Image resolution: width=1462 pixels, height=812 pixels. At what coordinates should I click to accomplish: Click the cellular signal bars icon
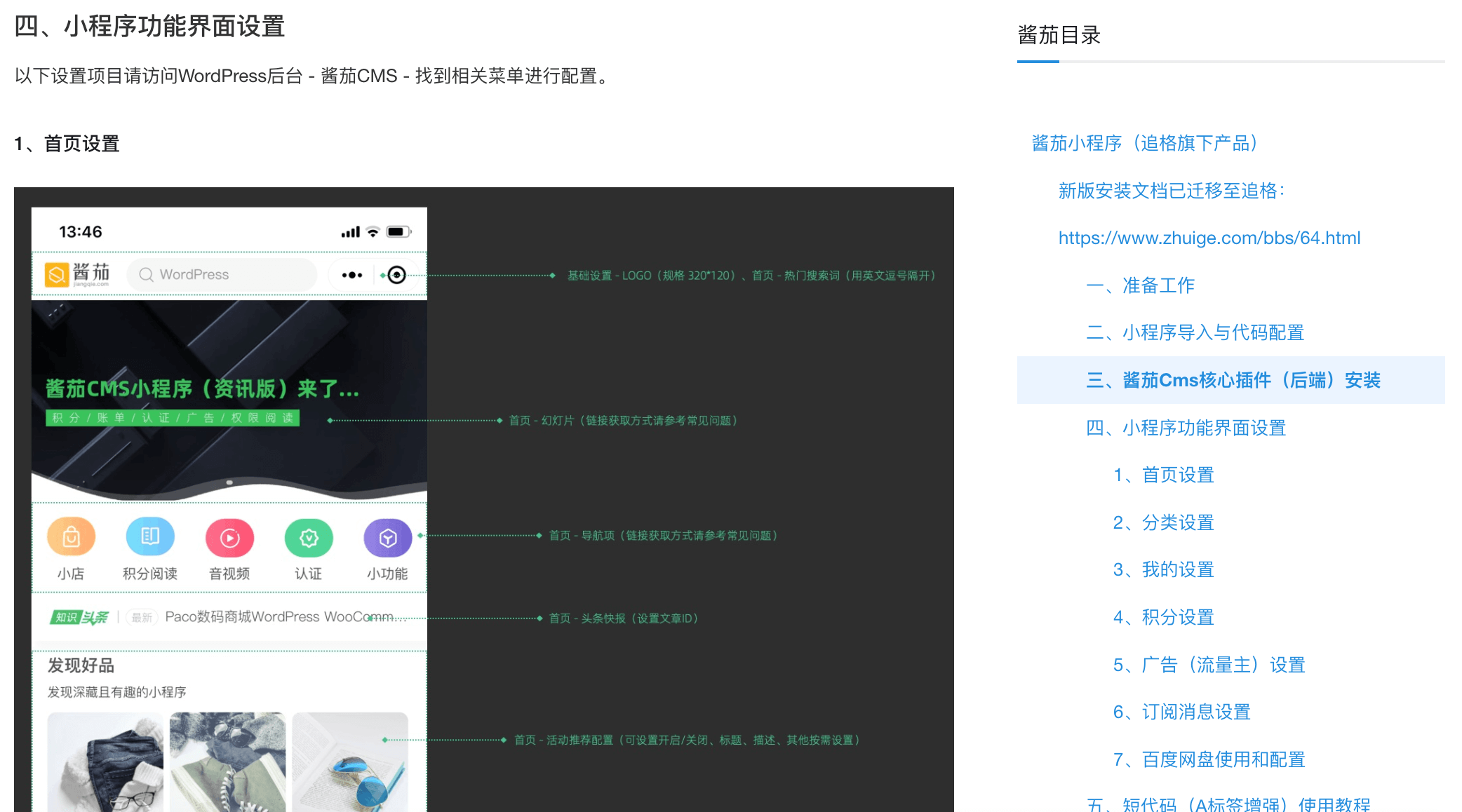pyautogui.click(x=351, y=231)
